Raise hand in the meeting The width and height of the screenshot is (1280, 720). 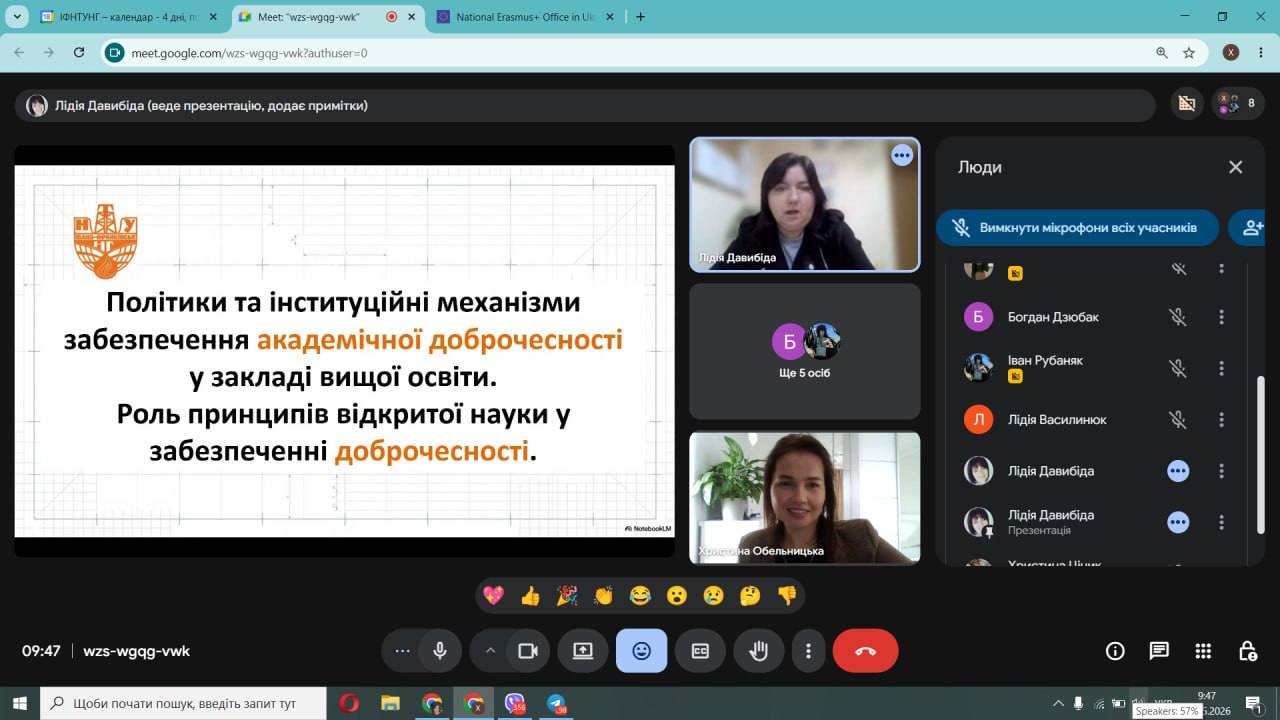pos(759,651)
